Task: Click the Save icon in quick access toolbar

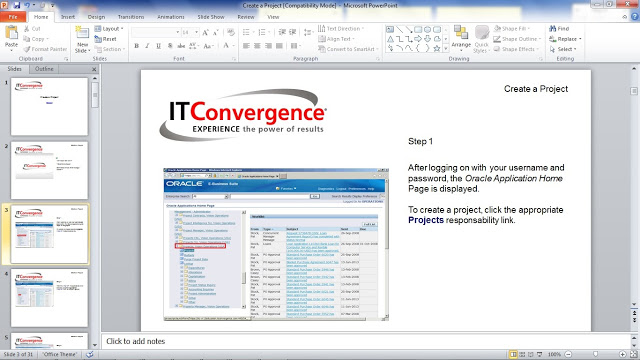Action: [x=17, y=5]
